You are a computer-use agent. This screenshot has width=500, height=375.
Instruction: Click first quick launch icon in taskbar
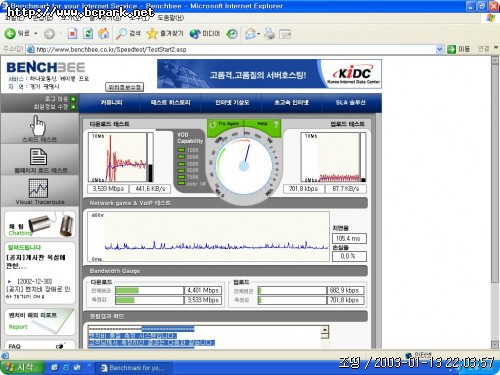pos(54,368)
